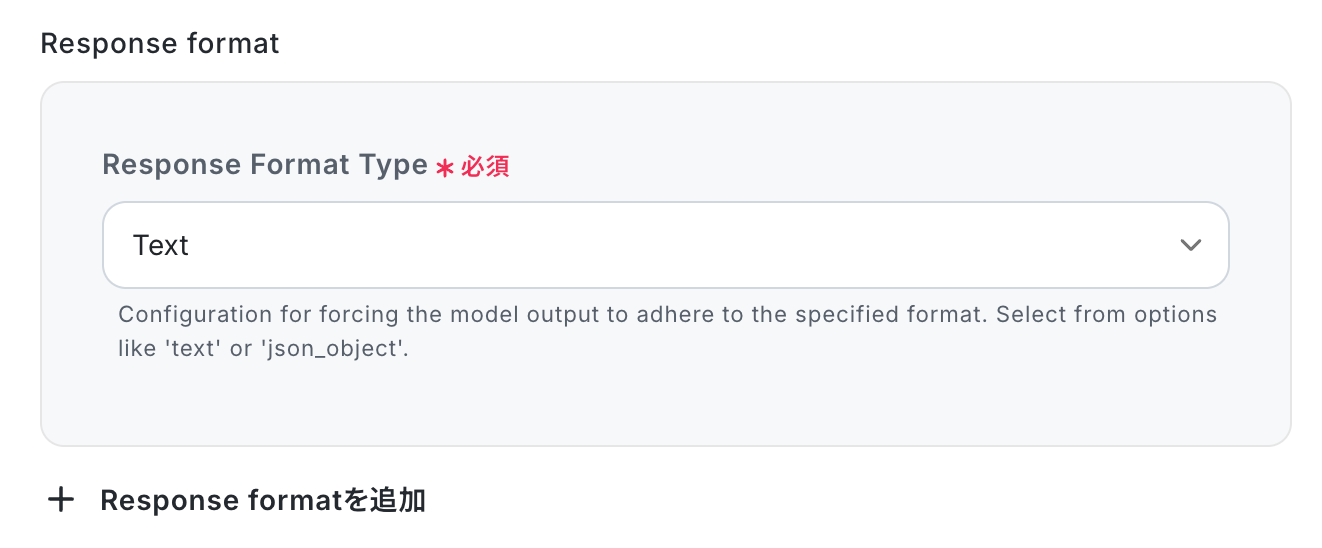
Task: Click the red asterisk required marker
Action: tap(445, 168)
